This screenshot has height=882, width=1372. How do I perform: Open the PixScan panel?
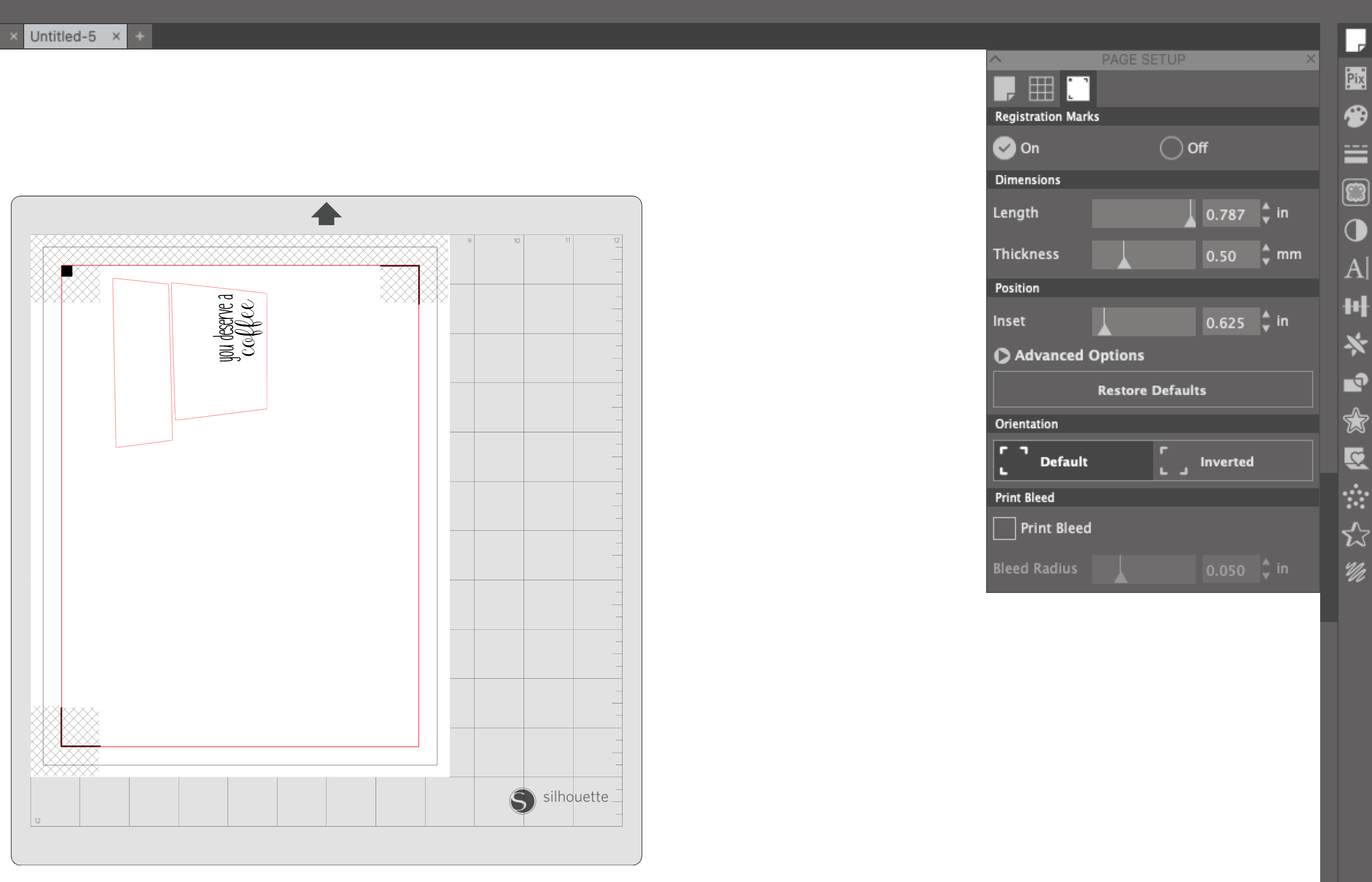pyautogui.click(x=1356, y=78)
